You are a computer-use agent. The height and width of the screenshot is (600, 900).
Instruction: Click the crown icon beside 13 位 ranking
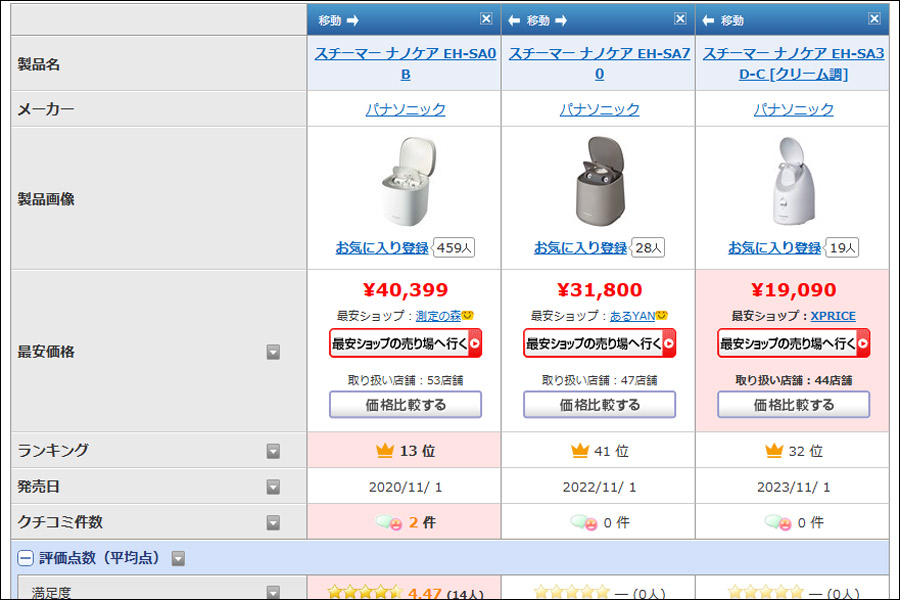385,451
